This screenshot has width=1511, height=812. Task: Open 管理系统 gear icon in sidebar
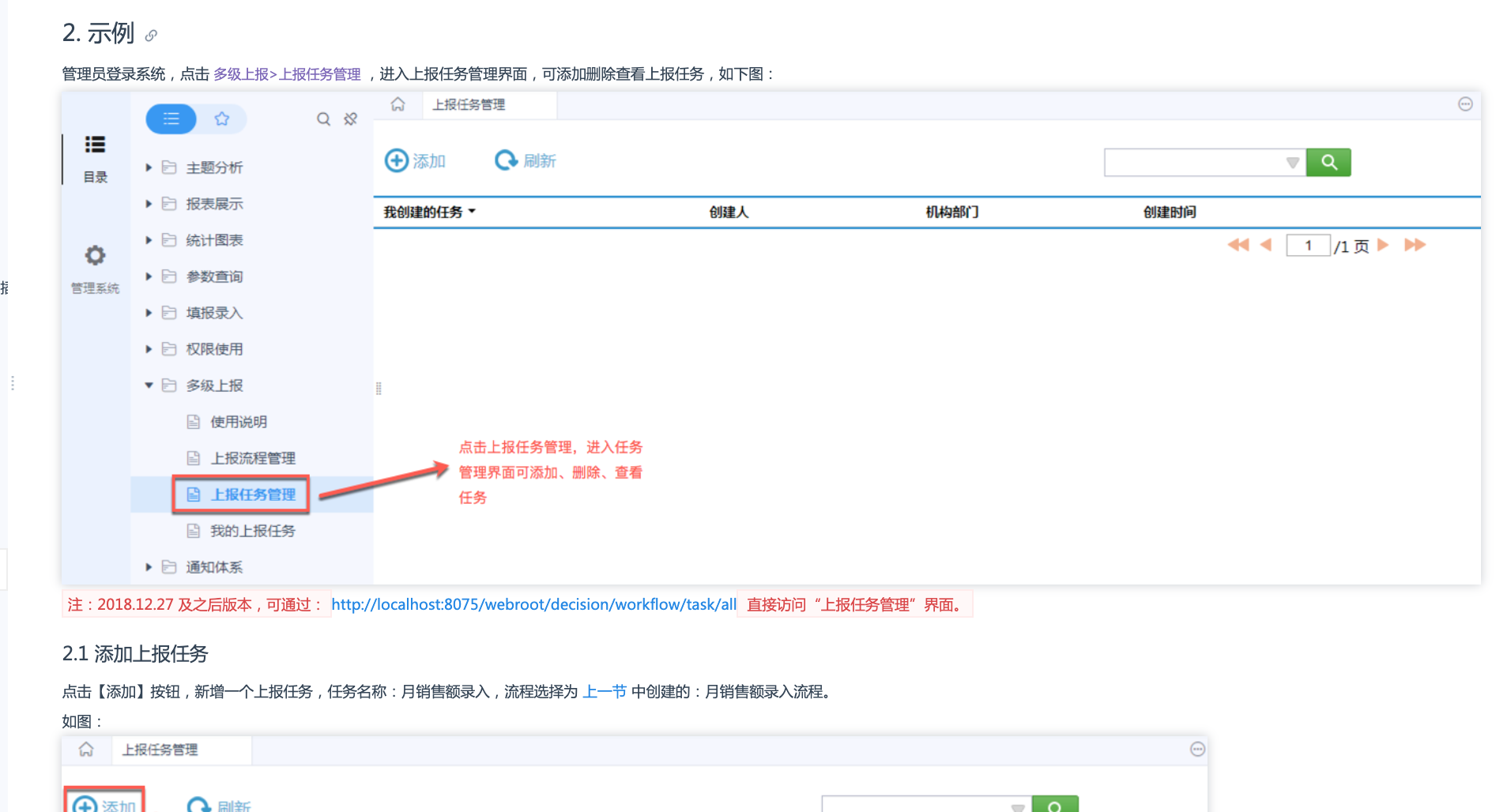coord(95,256)
